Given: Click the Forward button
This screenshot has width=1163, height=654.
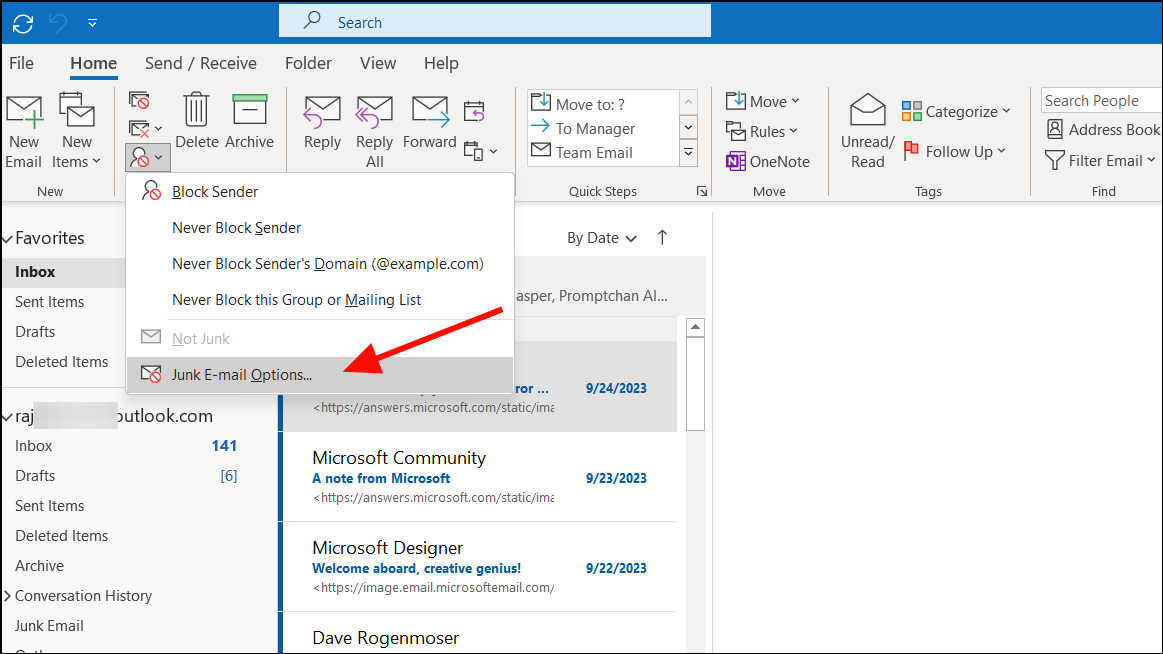Looking at the screenshot, I should point(429,123).
